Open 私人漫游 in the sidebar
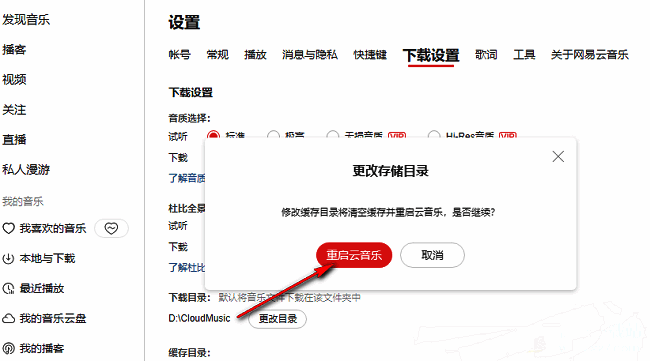Image resolution: width=650 pixels, height=361 pixels. (26, 170)
